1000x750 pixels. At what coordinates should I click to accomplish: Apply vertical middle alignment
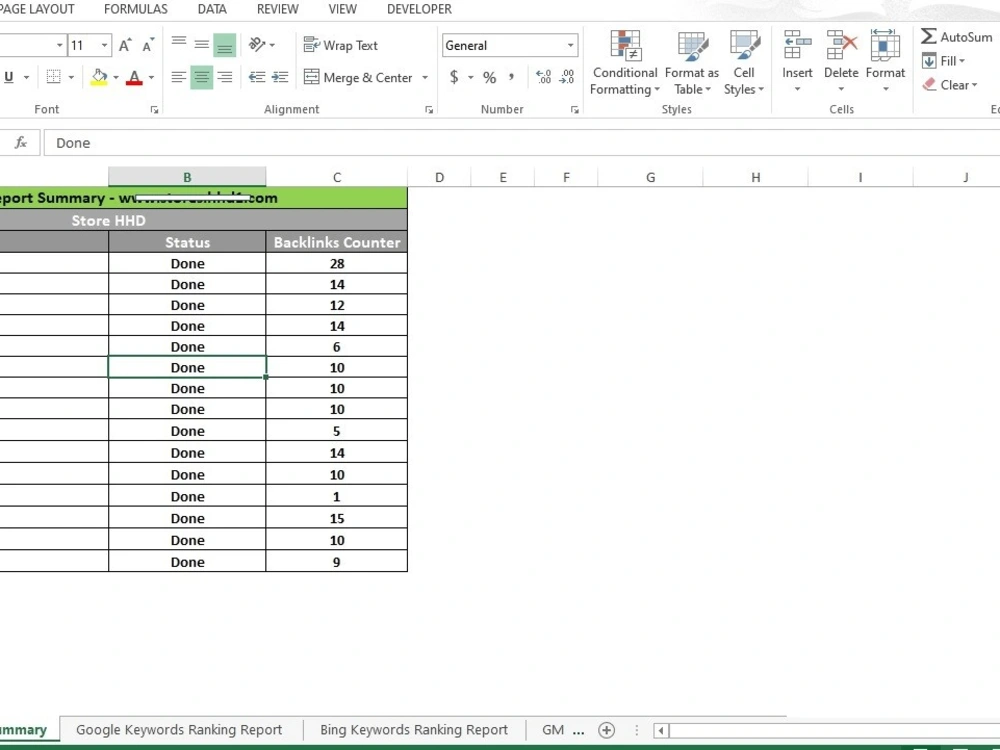pos(202,45)
